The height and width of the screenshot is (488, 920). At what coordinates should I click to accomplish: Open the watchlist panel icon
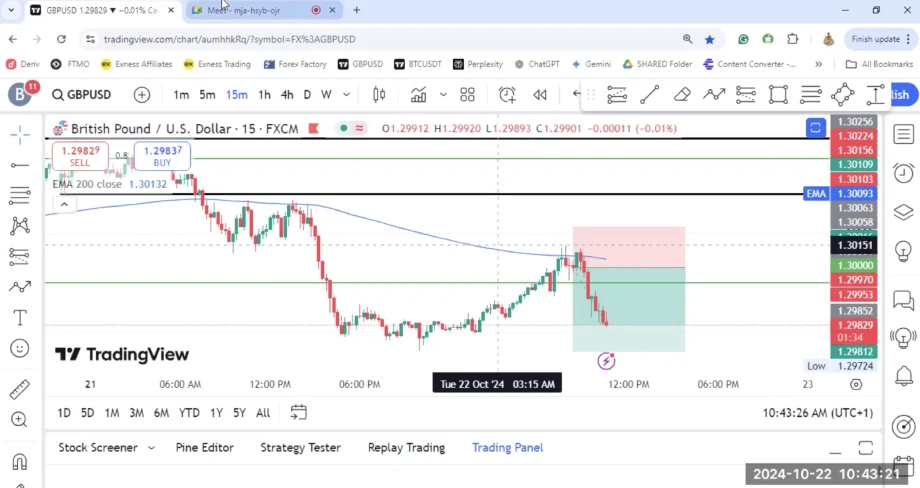pos(904,134)
